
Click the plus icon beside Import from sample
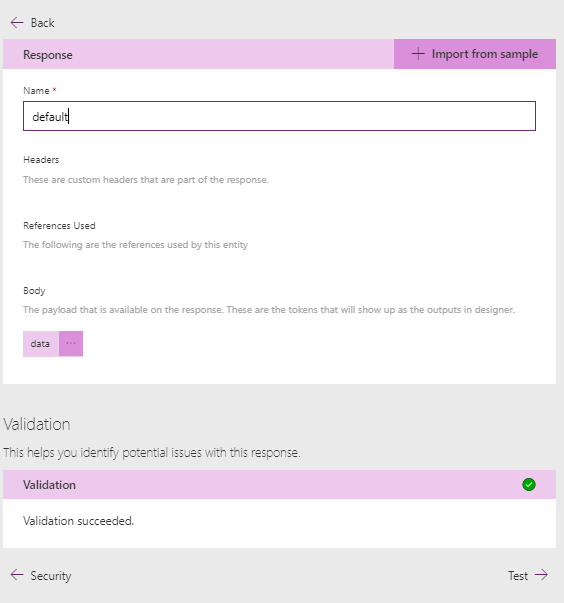(x=418, y=54)
